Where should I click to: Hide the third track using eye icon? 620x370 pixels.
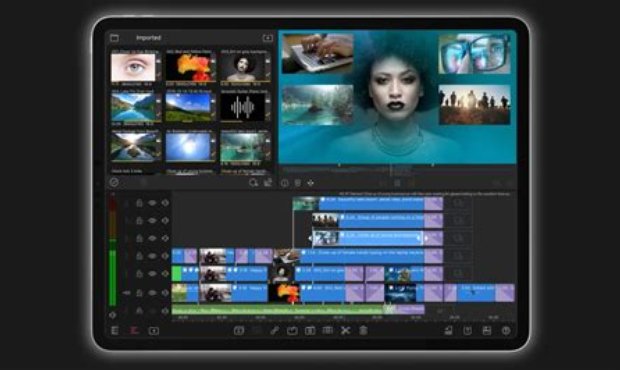pos(152,238)
